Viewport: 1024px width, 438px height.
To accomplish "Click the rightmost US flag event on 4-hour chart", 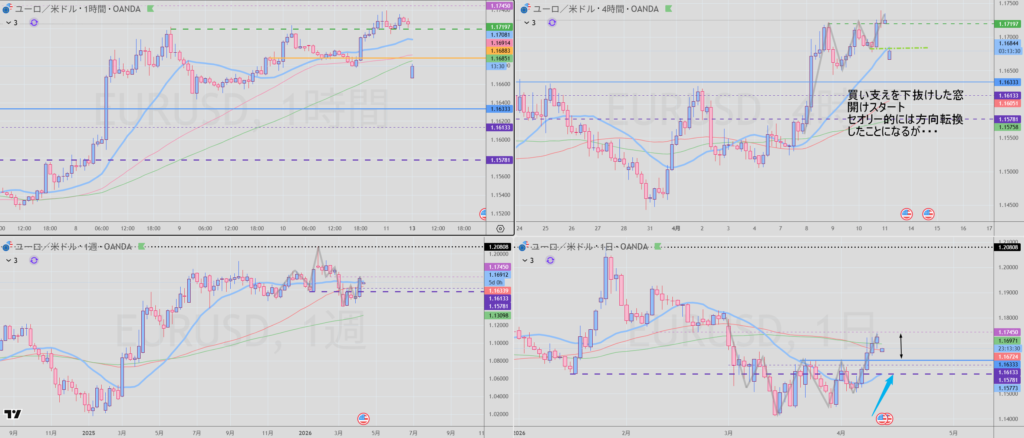I will (928, 213).
